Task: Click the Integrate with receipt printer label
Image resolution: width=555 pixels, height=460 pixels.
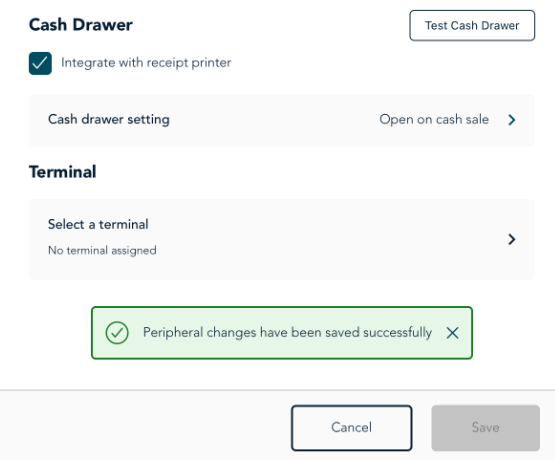Action: click(146, 63)
